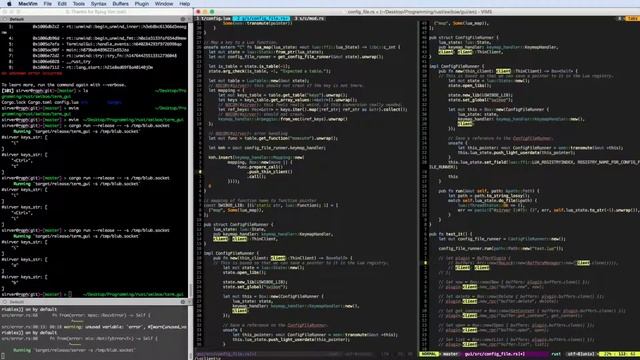Open the Edit menu
This screenshot has width=640, height=360.
point(62,4)
